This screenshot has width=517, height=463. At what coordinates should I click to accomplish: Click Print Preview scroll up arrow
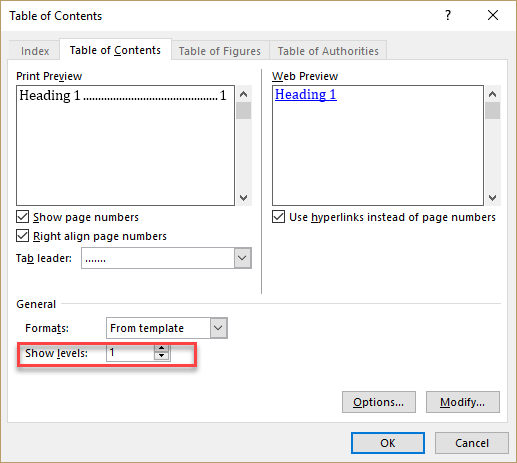point(244,94)
